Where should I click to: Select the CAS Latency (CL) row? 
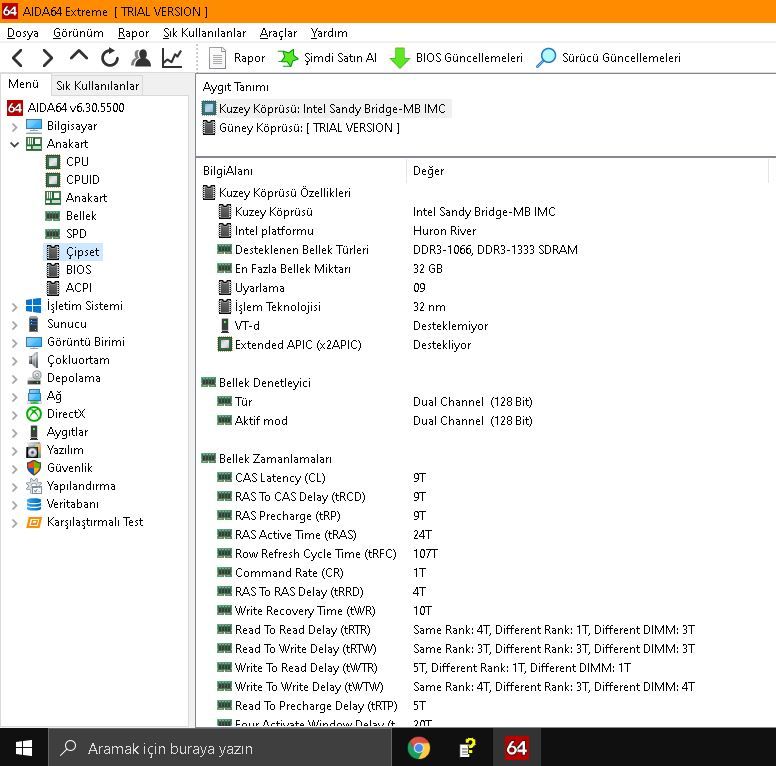coord(485,478)
